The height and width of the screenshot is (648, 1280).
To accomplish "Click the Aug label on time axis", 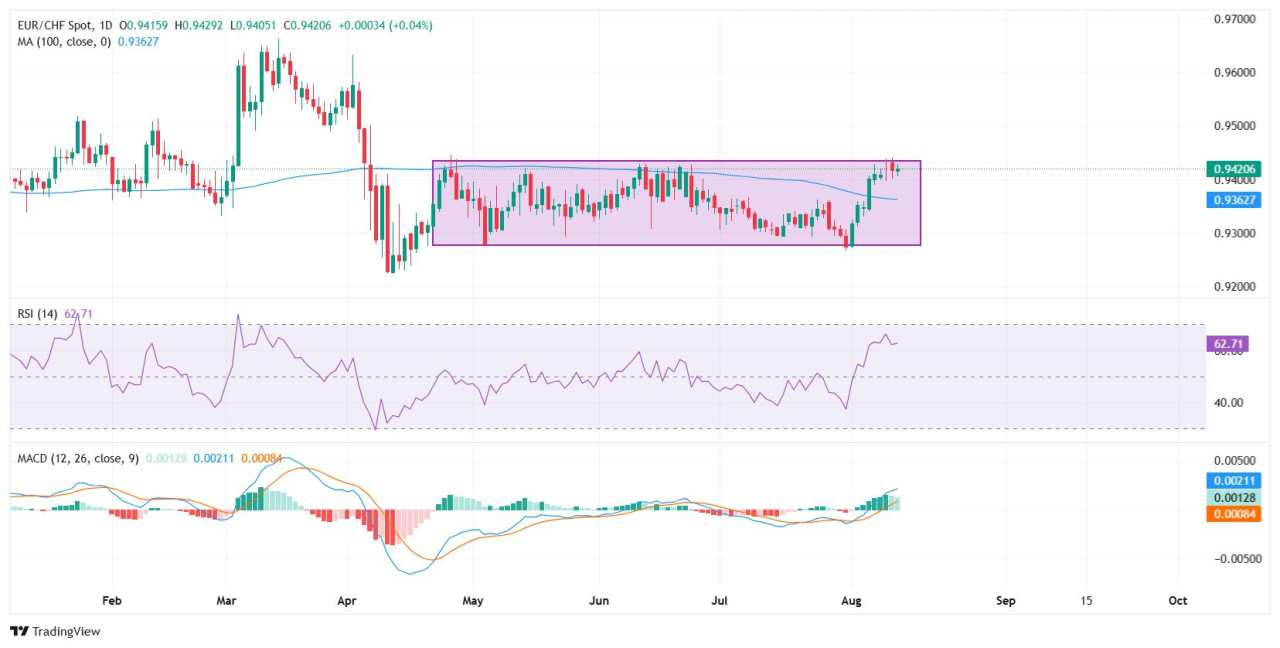I will tap(851, 600).
